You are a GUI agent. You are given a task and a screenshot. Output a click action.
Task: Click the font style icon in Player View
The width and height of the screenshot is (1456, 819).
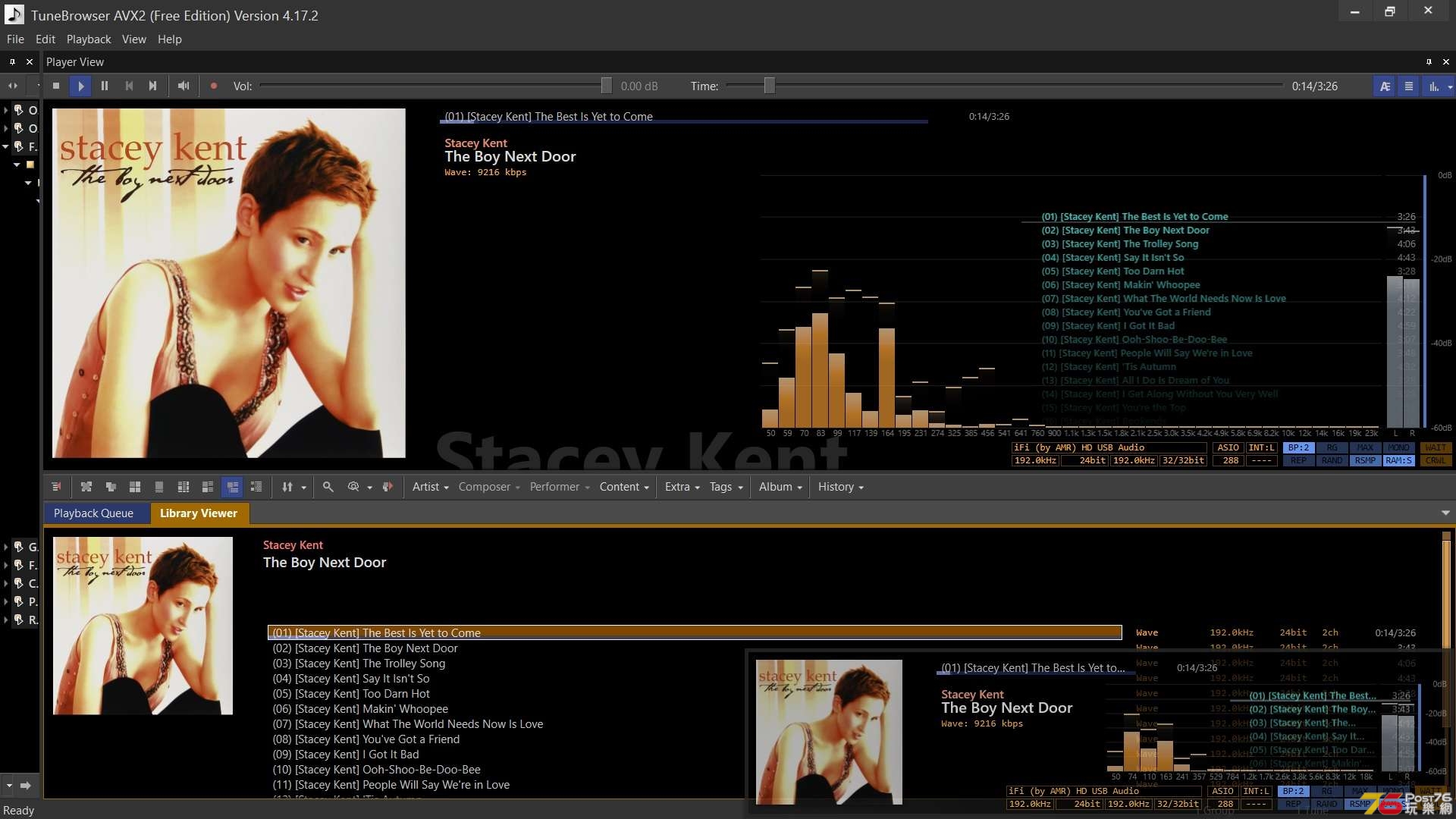[1385, 86]
